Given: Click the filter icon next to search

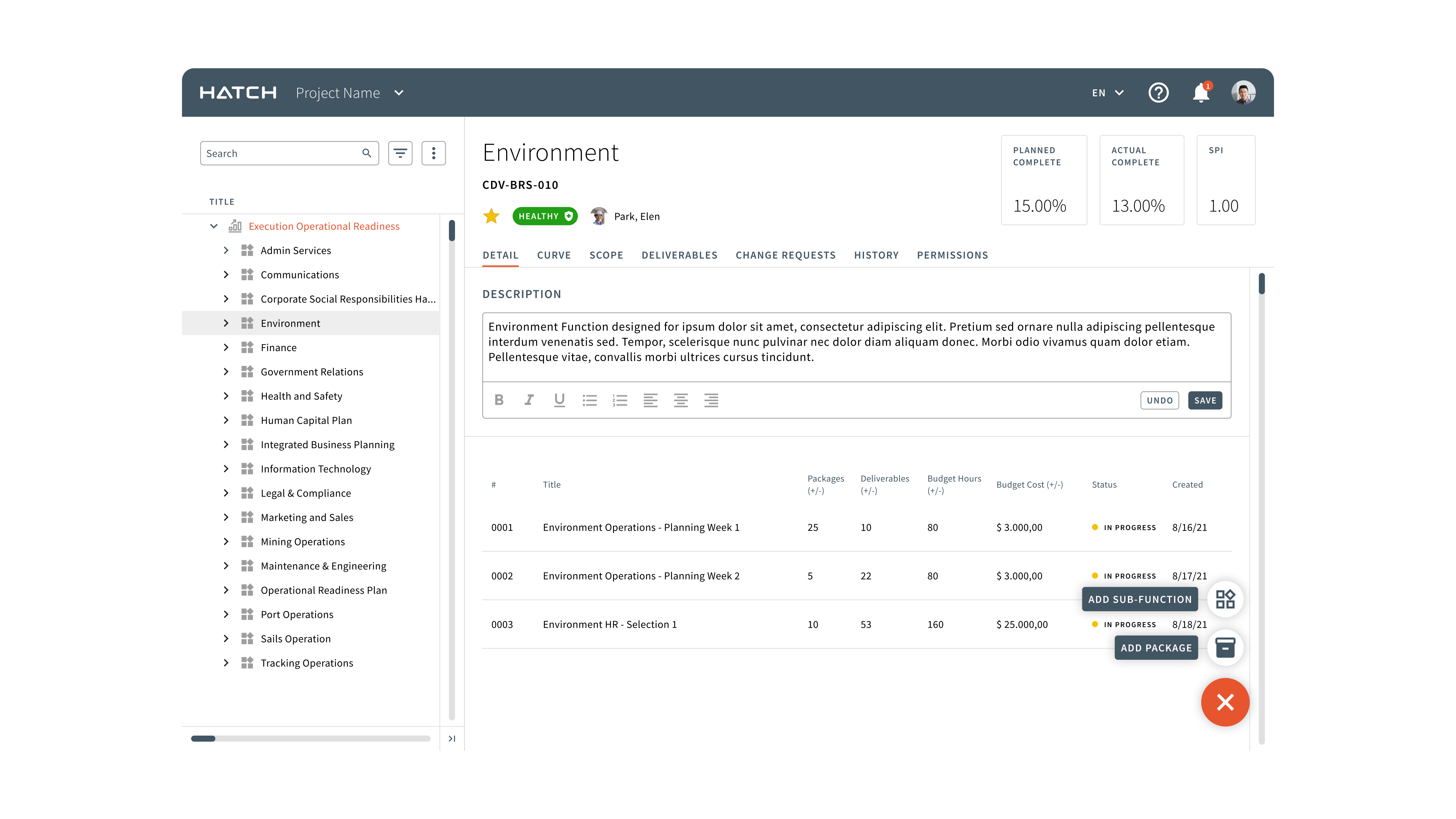Looking at the screenshot, I should tap(400, 153).
